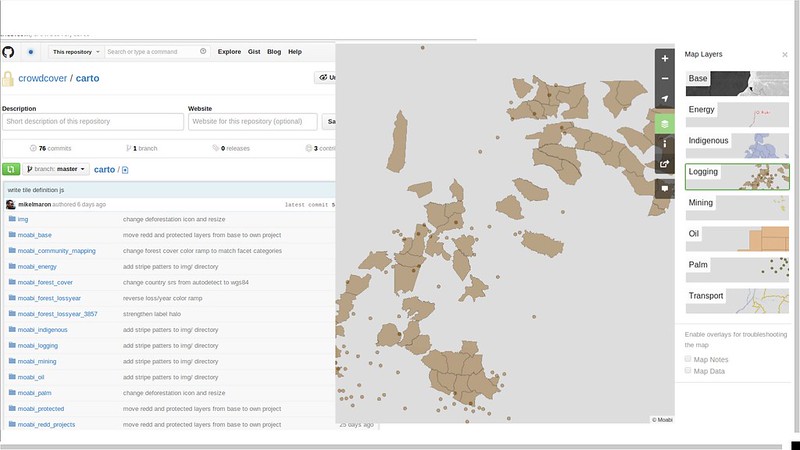Image resolution: width=800 pixels, height=450 pixels.
Task: Open the moabi_energy folder
Action: point(37,267)
